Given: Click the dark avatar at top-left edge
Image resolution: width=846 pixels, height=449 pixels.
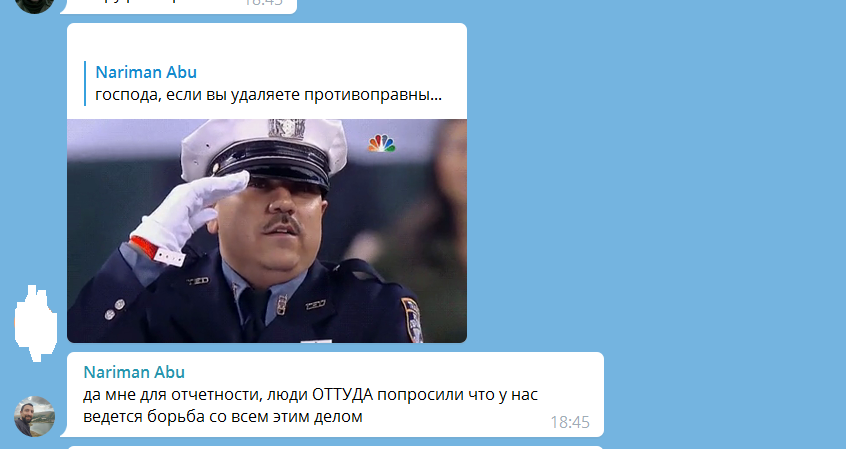Looking at the screenshot, I should [x=34, y=5].
